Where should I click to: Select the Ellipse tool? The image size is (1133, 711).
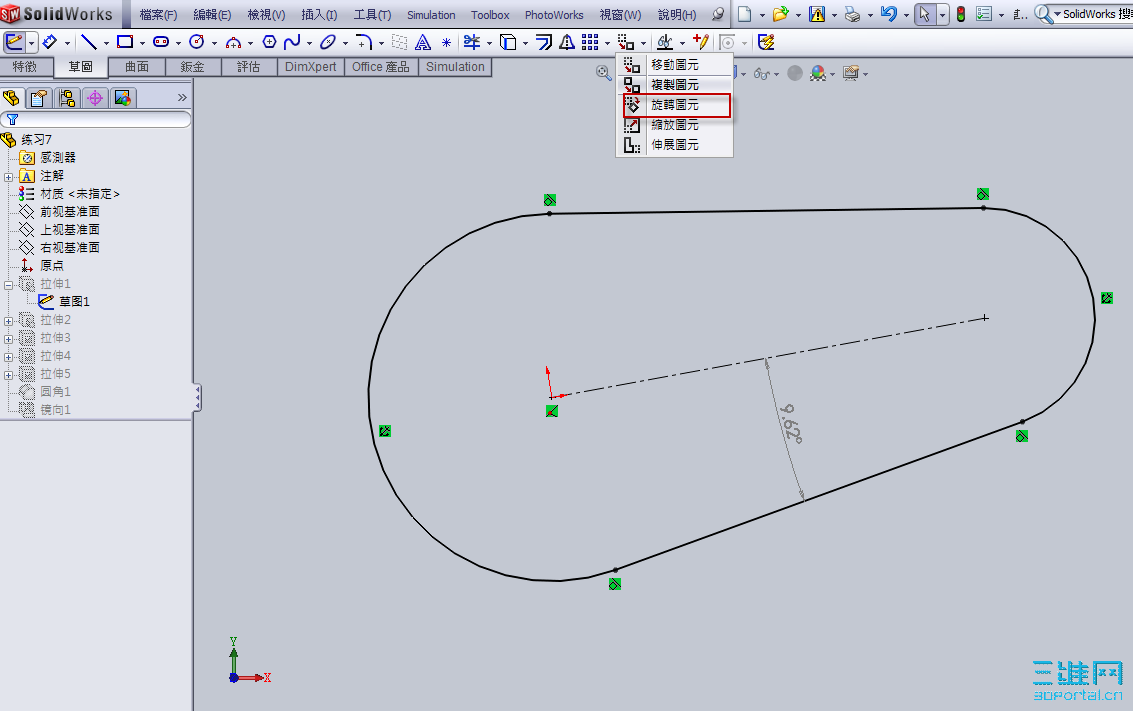click(x=328, y=43)
